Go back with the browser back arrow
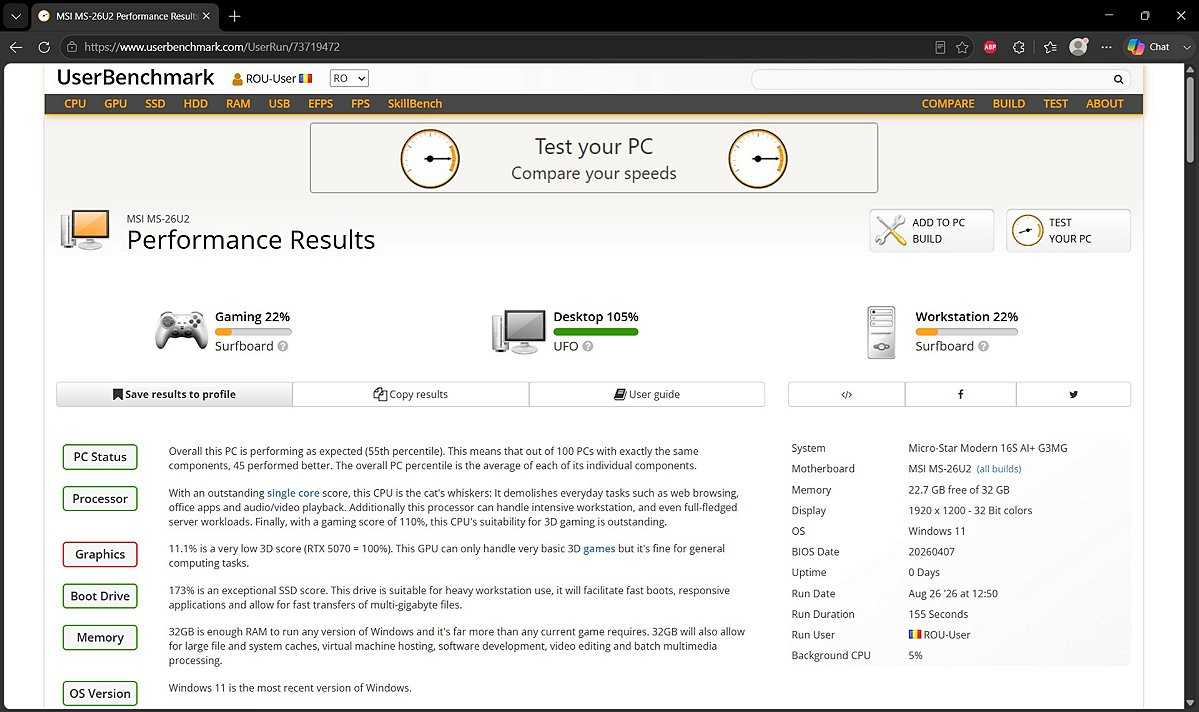 pyautogui.click(x=16, y=47)
